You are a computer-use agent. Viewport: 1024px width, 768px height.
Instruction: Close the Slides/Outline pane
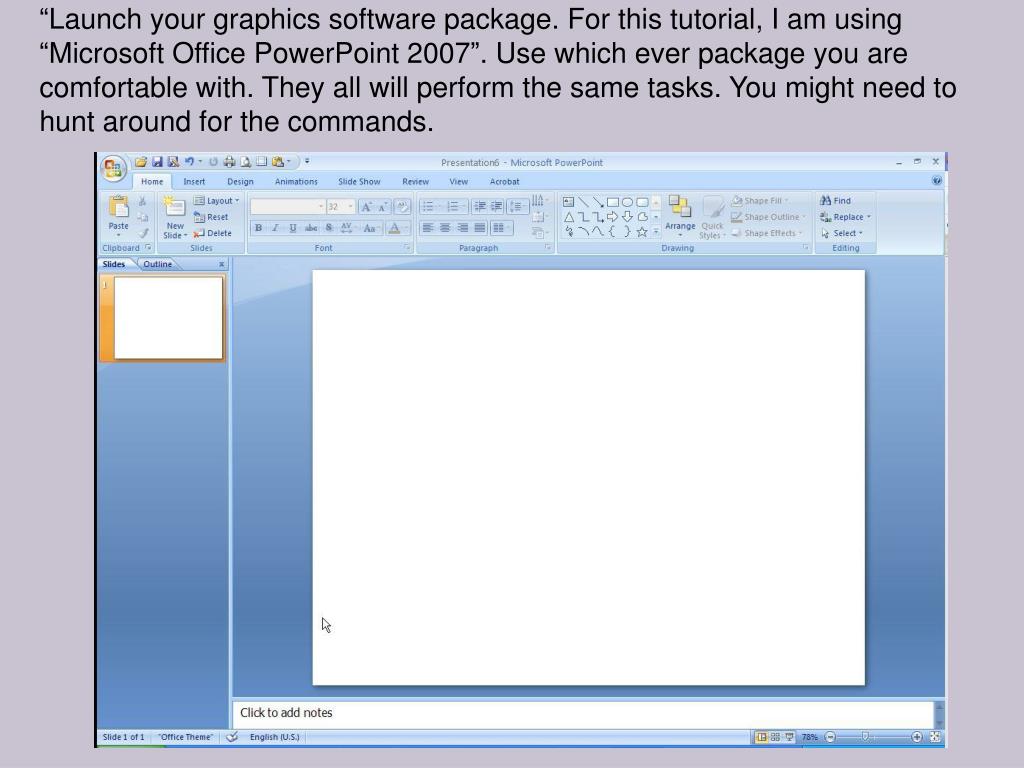click(221, 264)
